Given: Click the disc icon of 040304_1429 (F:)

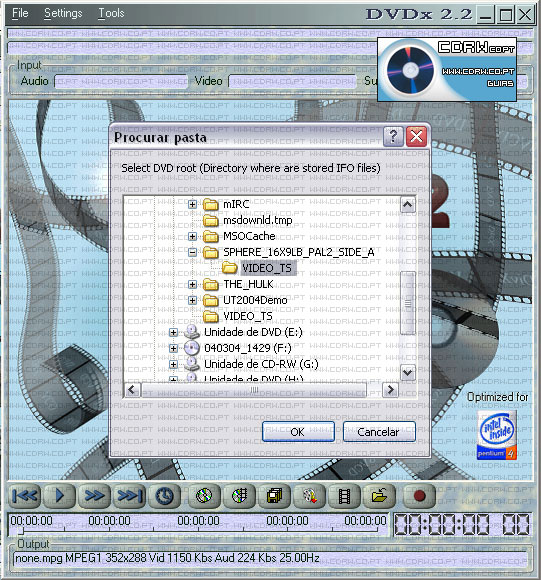Looking at the screenshot, I should 192,348.
